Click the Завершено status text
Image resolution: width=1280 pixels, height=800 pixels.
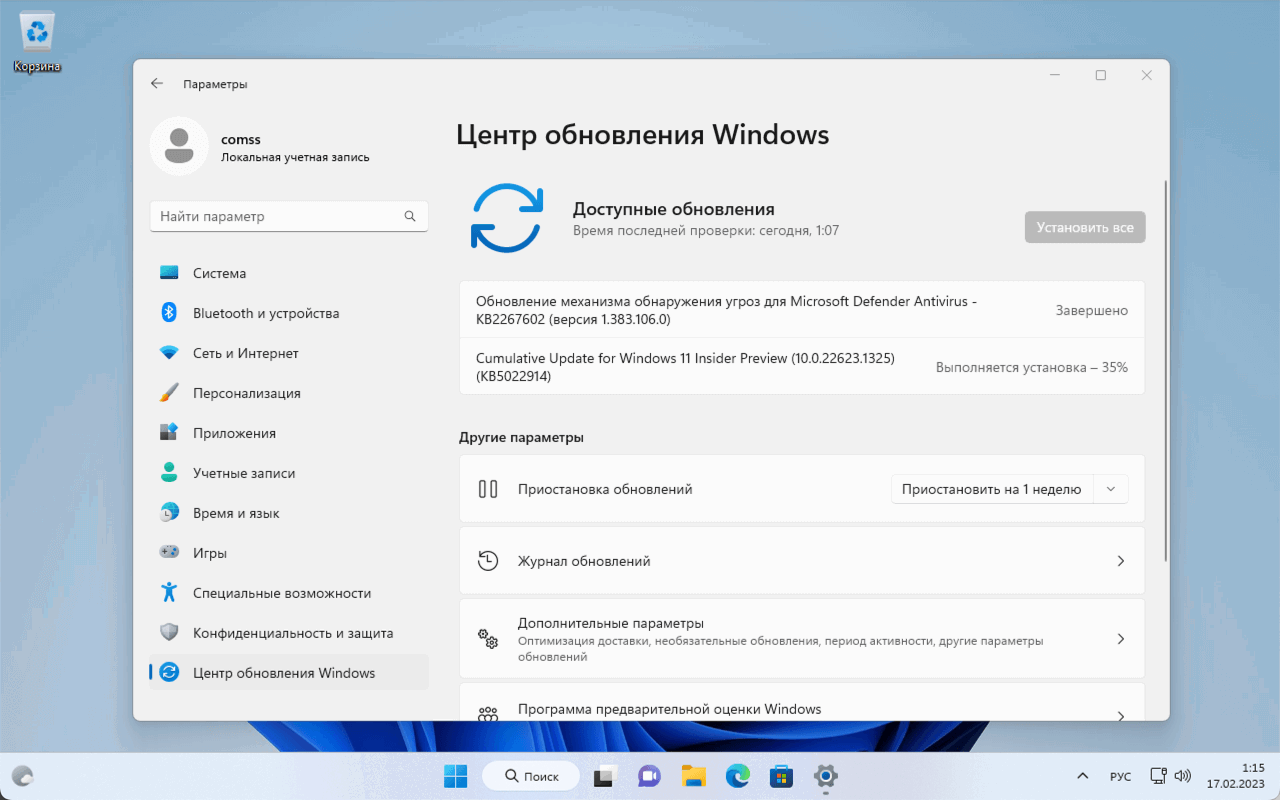pos(1092,311)
